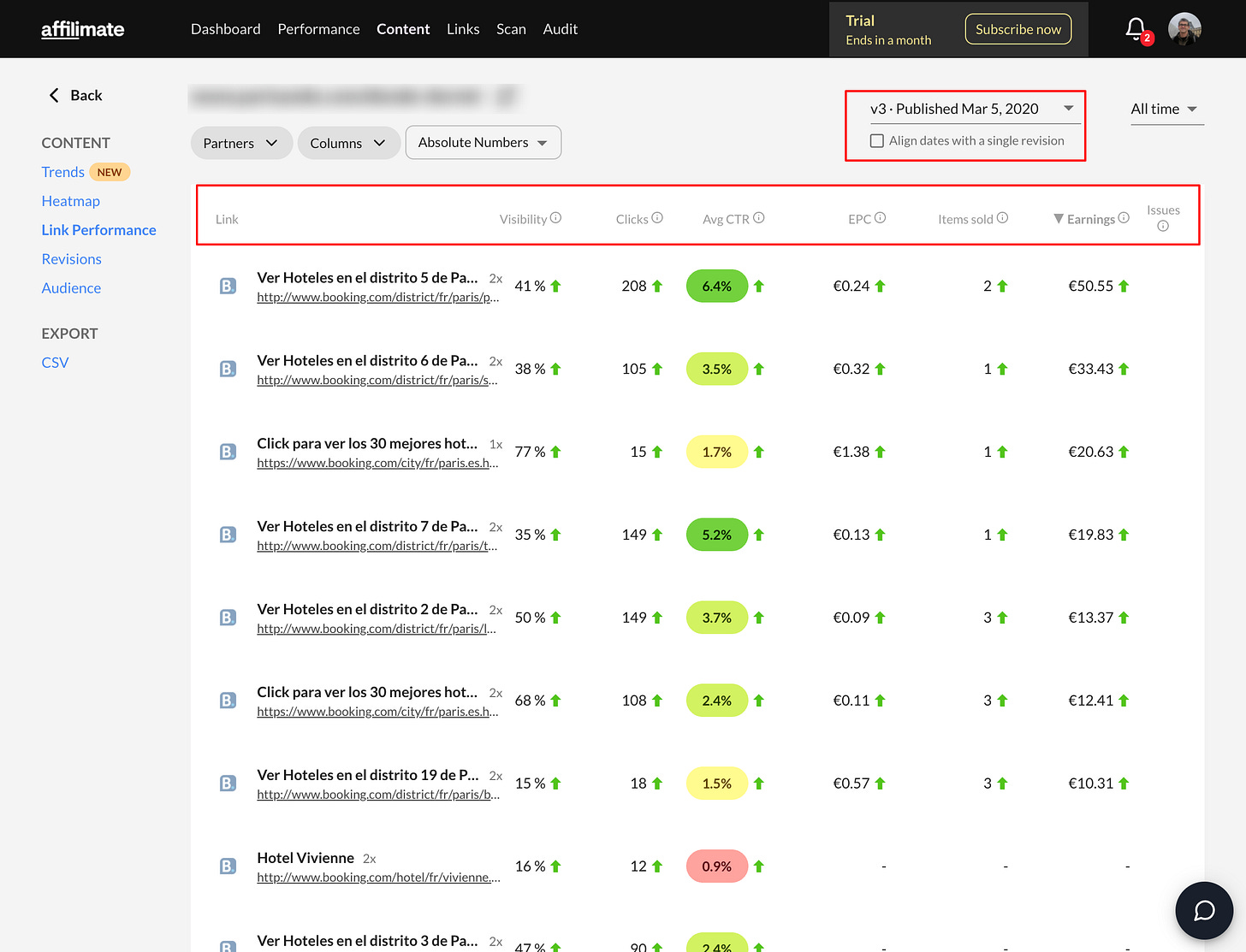Export data as CSV
Screen dimensions: 1246x952
[55, 363]
